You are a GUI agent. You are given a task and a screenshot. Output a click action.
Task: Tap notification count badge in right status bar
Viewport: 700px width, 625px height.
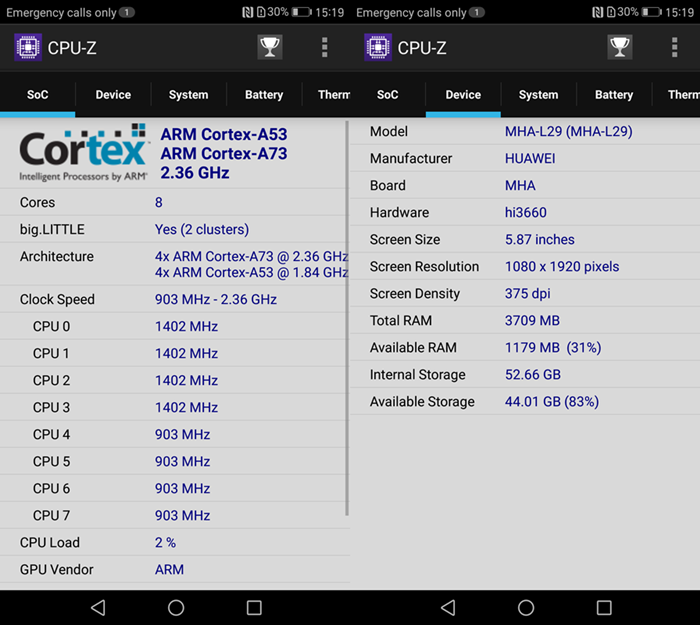point(477,12)
